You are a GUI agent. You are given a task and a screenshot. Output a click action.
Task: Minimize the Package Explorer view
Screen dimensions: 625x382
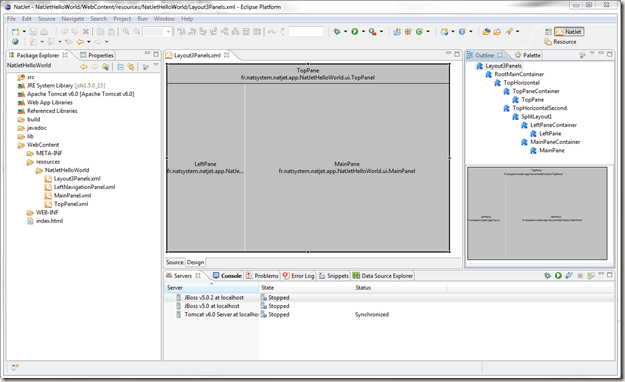pyautogui.click(x=147, y=53)
